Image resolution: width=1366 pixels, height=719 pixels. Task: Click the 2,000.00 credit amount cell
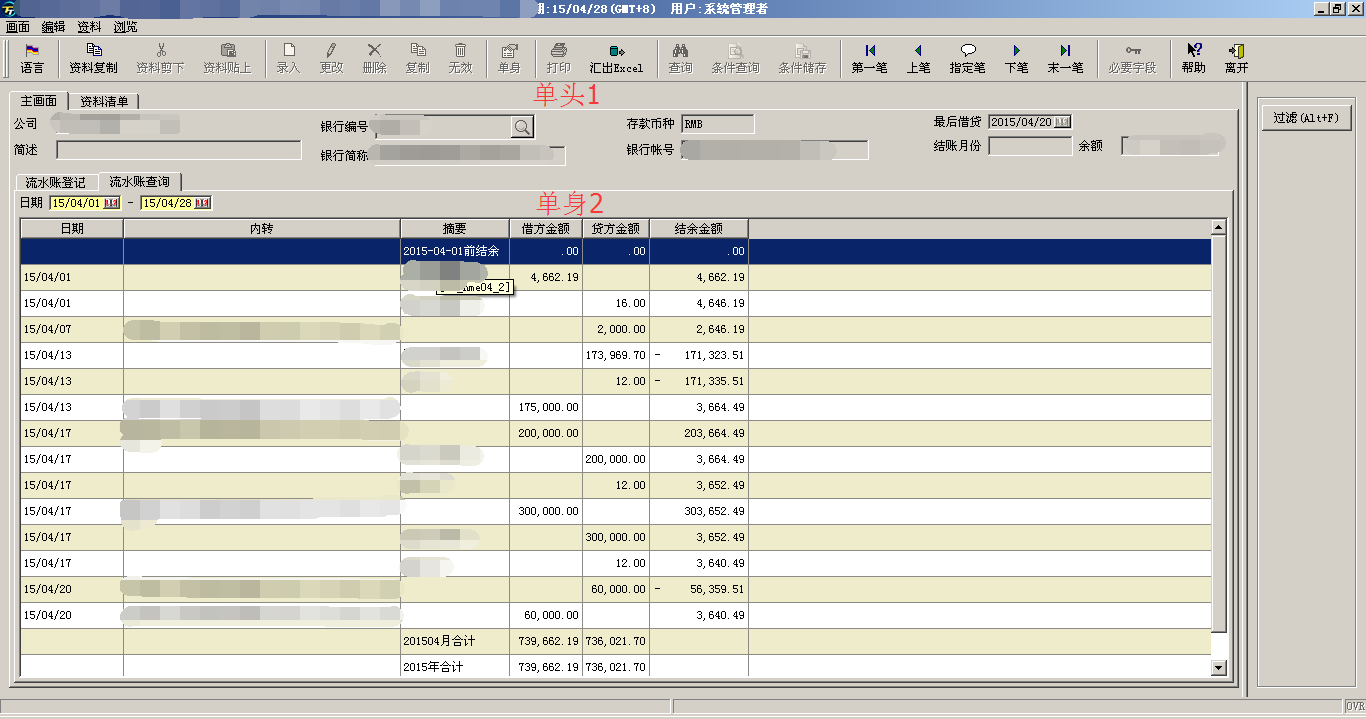click(x=616, y=329)
